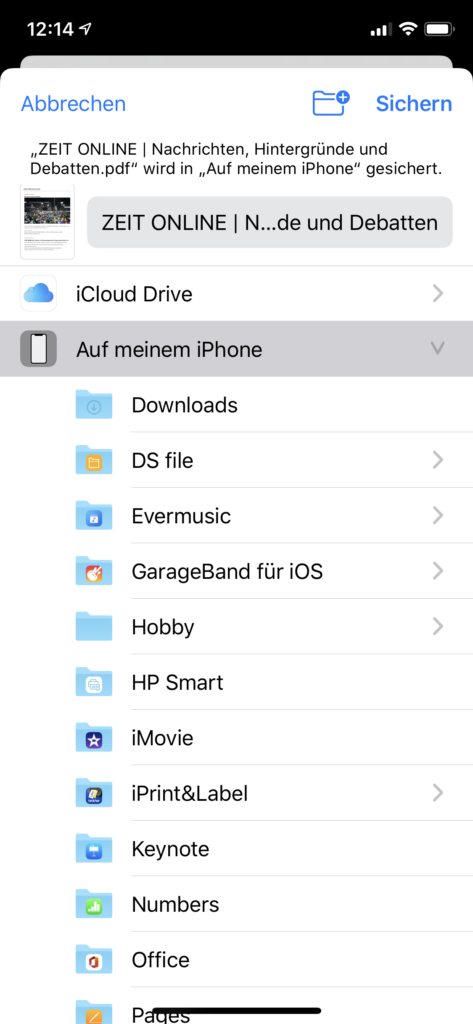This screenshot has height=1024, width=473.
Task: Collapse the Auf meinem iPhone section
Action: tap(438, 349)
